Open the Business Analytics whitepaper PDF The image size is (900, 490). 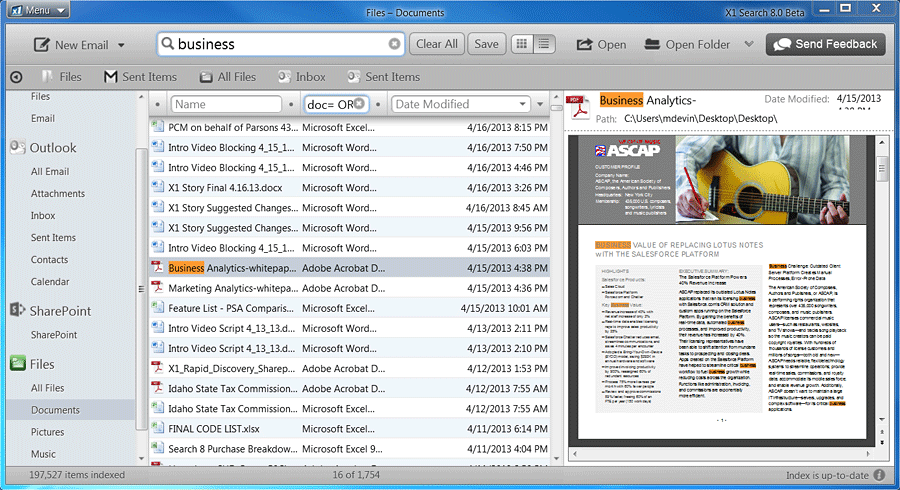click(x=232, y=268)
